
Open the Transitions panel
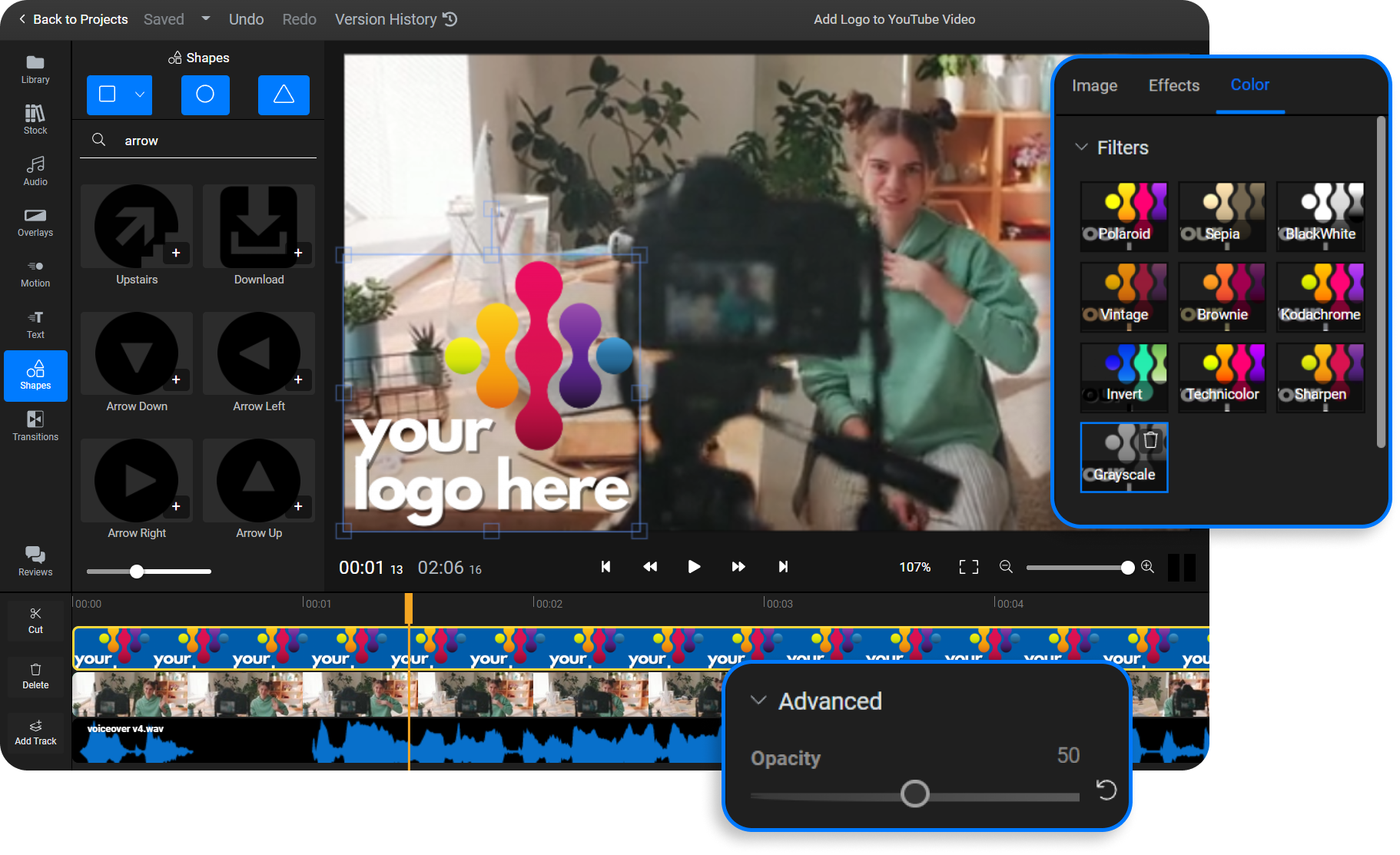pos(35,426)
